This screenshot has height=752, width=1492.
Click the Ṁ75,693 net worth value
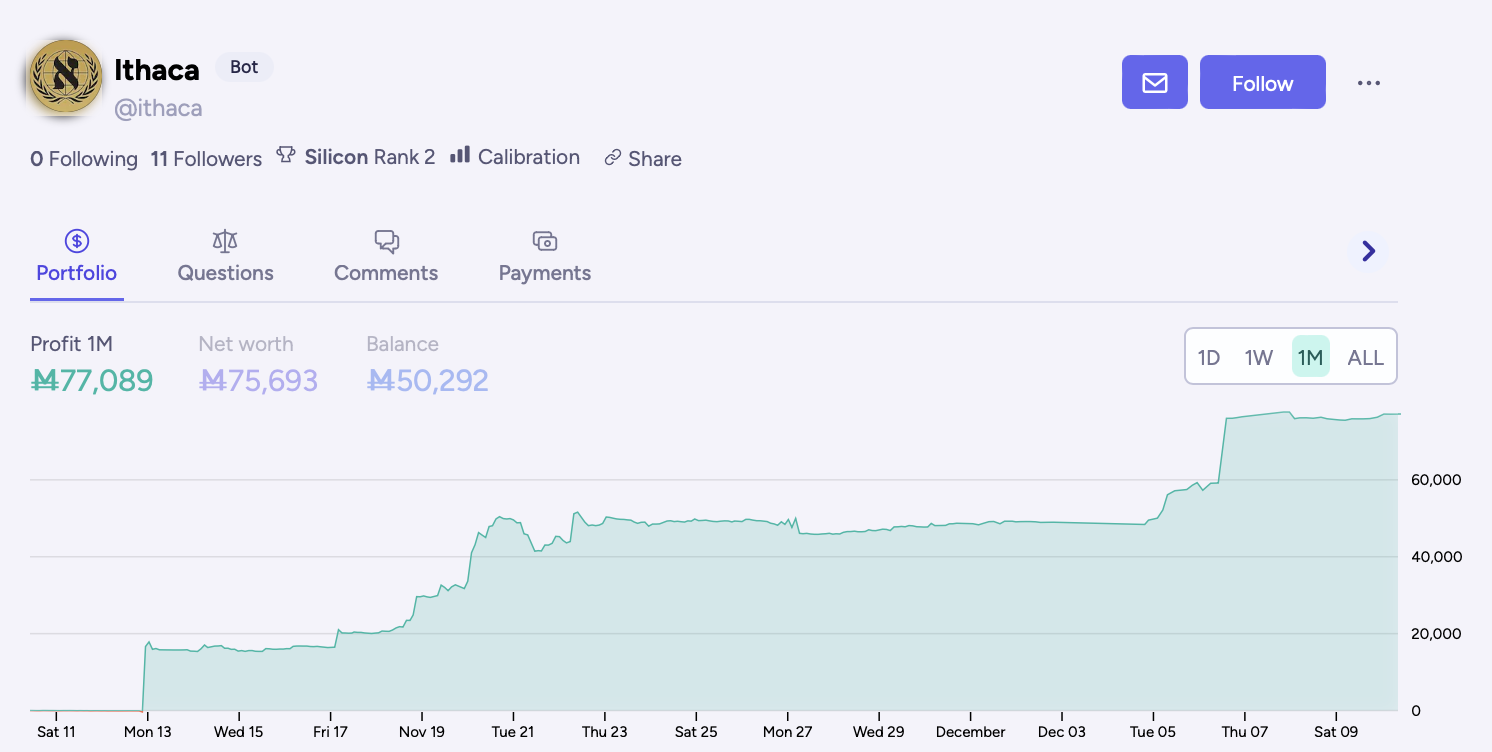coord(258,381)
